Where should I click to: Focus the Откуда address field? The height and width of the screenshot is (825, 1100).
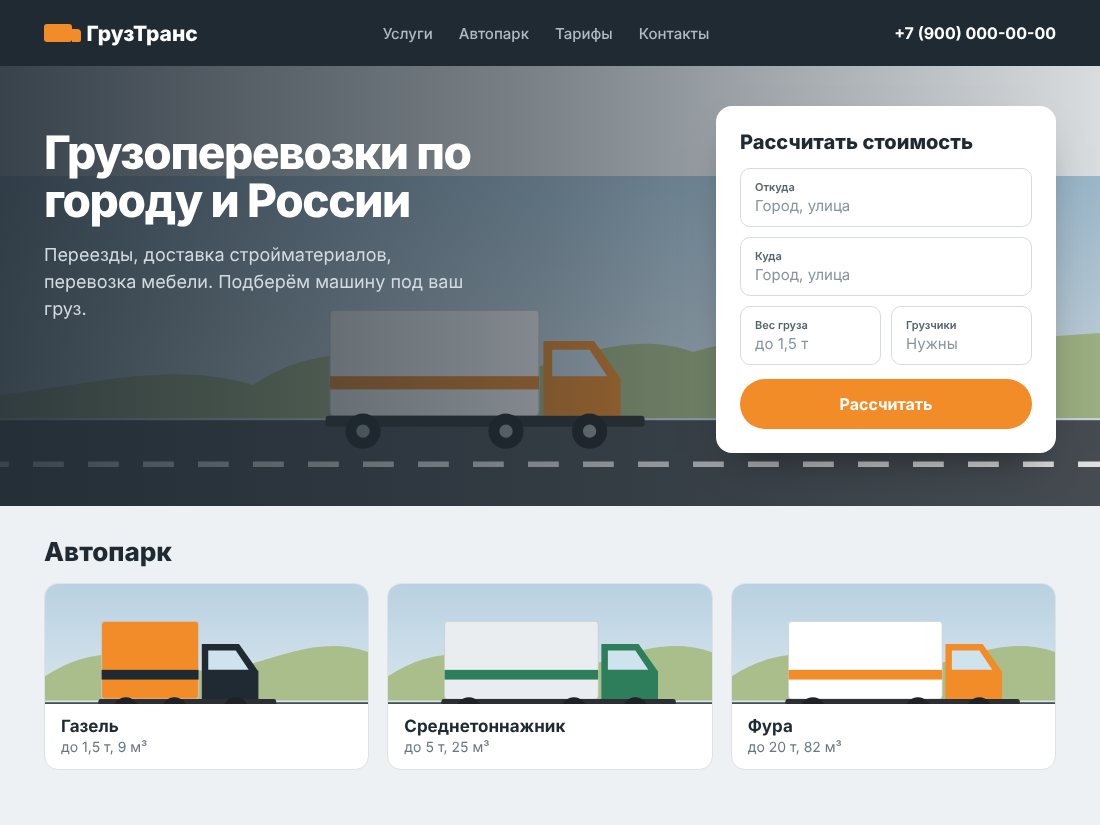point(885,197)
